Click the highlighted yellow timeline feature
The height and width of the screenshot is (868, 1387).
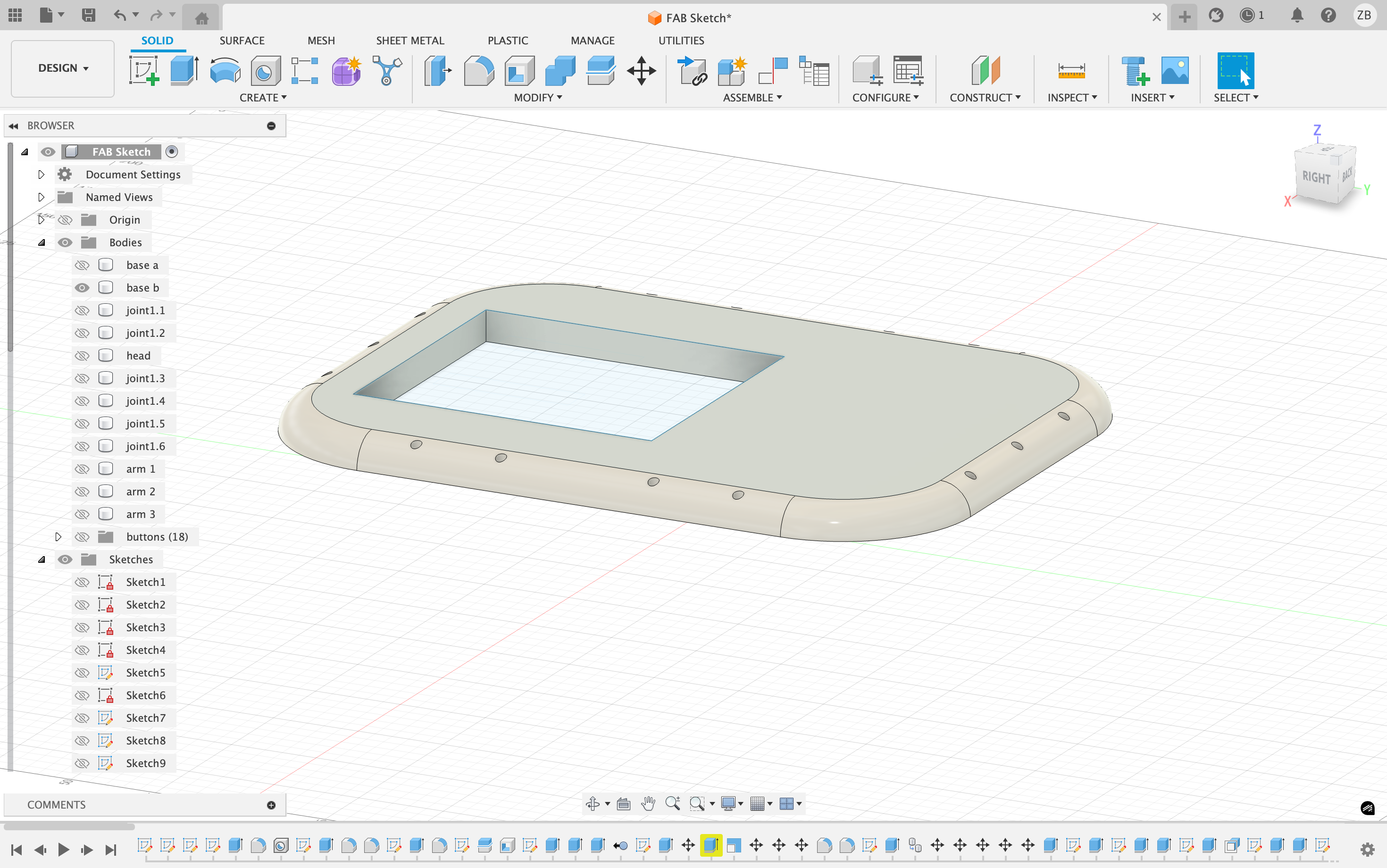[711, 845]
